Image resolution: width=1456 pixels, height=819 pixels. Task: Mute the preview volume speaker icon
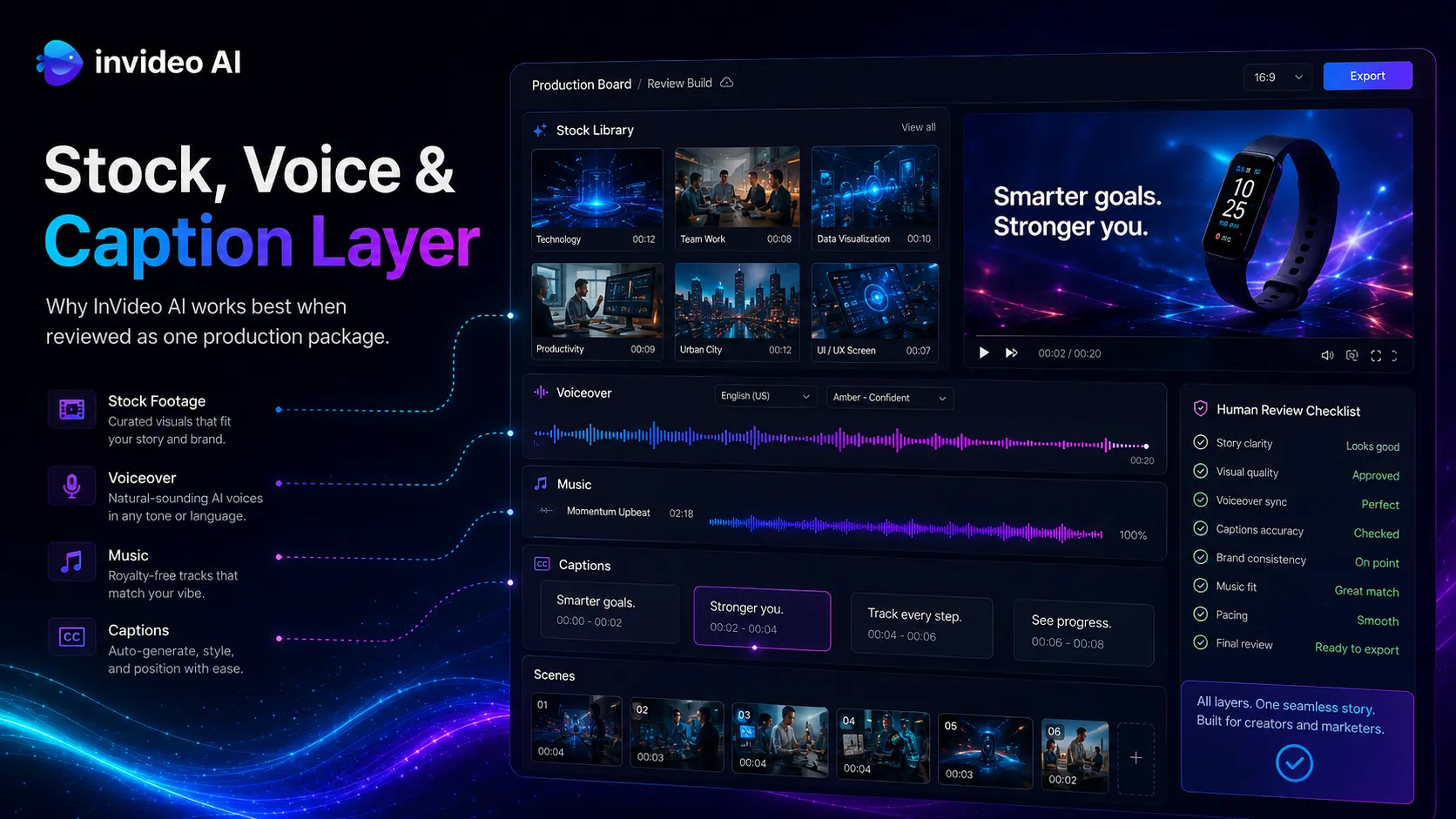(1327, 355)
